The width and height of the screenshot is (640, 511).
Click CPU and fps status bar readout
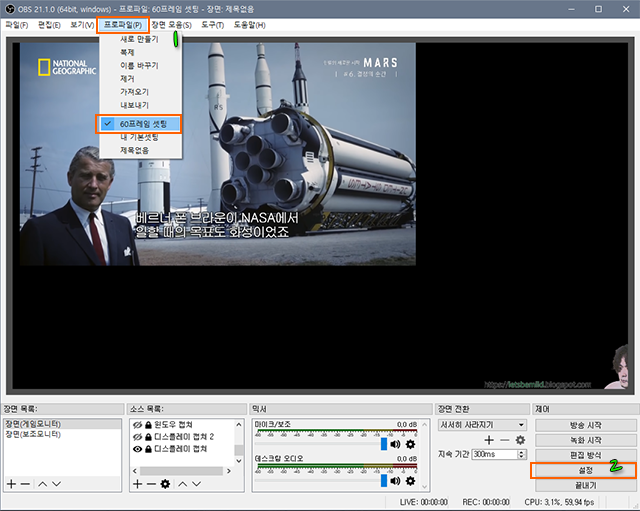pos(559,502)
